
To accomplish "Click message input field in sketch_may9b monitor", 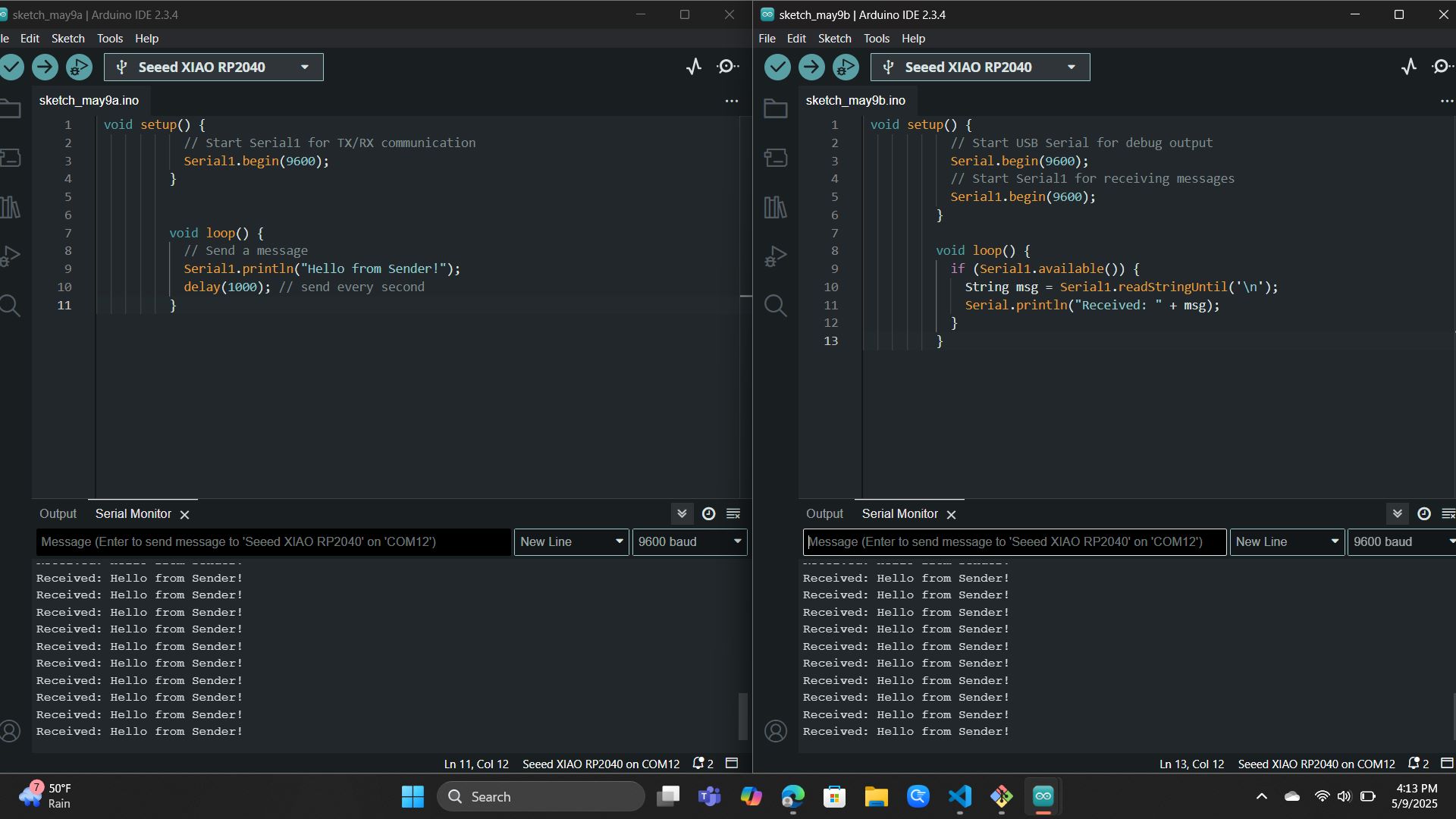I will pos(1015,541).
